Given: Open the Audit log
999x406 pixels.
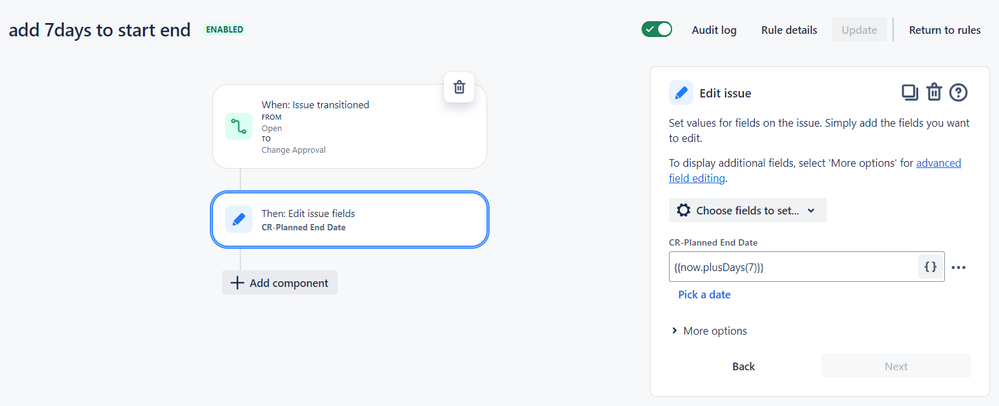Looking at the screenshot, I should 714,30.
